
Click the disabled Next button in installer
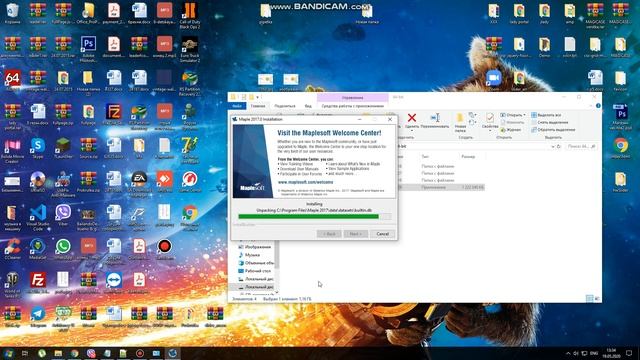(x=356, y=234)
